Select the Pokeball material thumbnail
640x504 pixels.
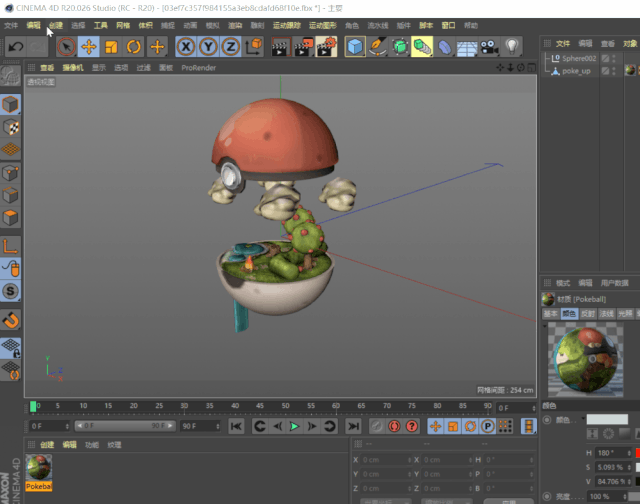click(39, 467)
